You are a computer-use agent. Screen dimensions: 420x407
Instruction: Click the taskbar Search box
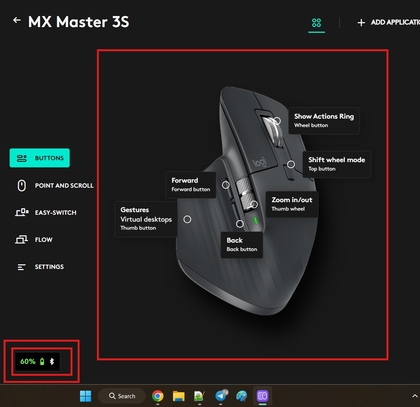point(122,396)
